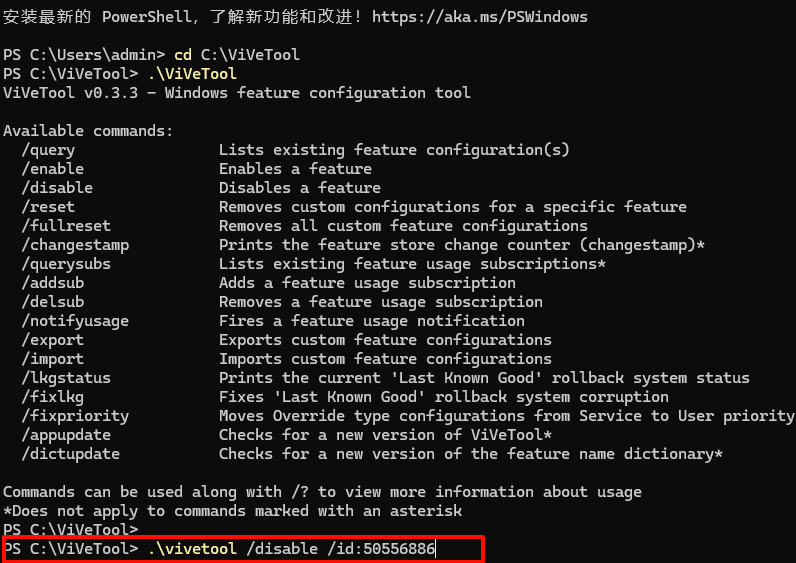Click the /dictupdate command entry
Image resolution: width=796 pixels, height=563 pixels.
coord(70,454)
